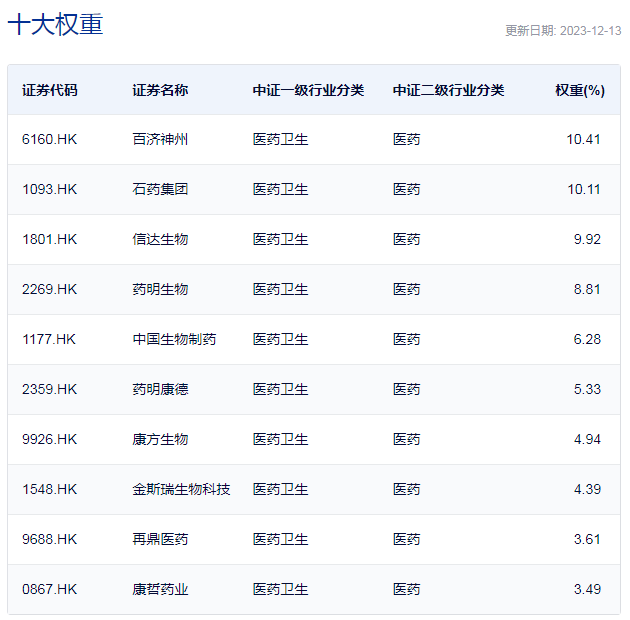The width and height of the screenshot is (630, 620).
Task: Click the 石药集团 security name
Action: (x=160, y=189)
